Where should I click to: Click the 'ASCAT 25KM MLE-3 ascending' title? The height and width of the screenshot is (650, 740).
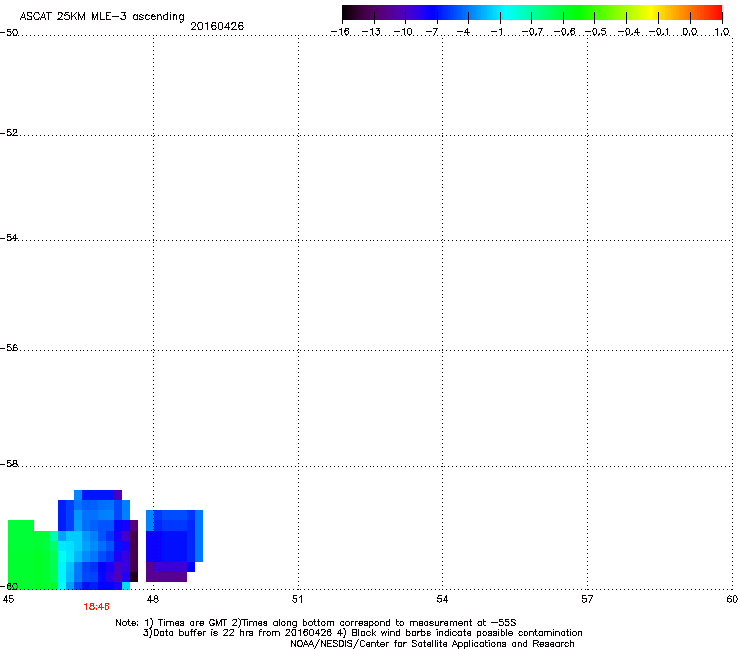(x=102, y=17)
